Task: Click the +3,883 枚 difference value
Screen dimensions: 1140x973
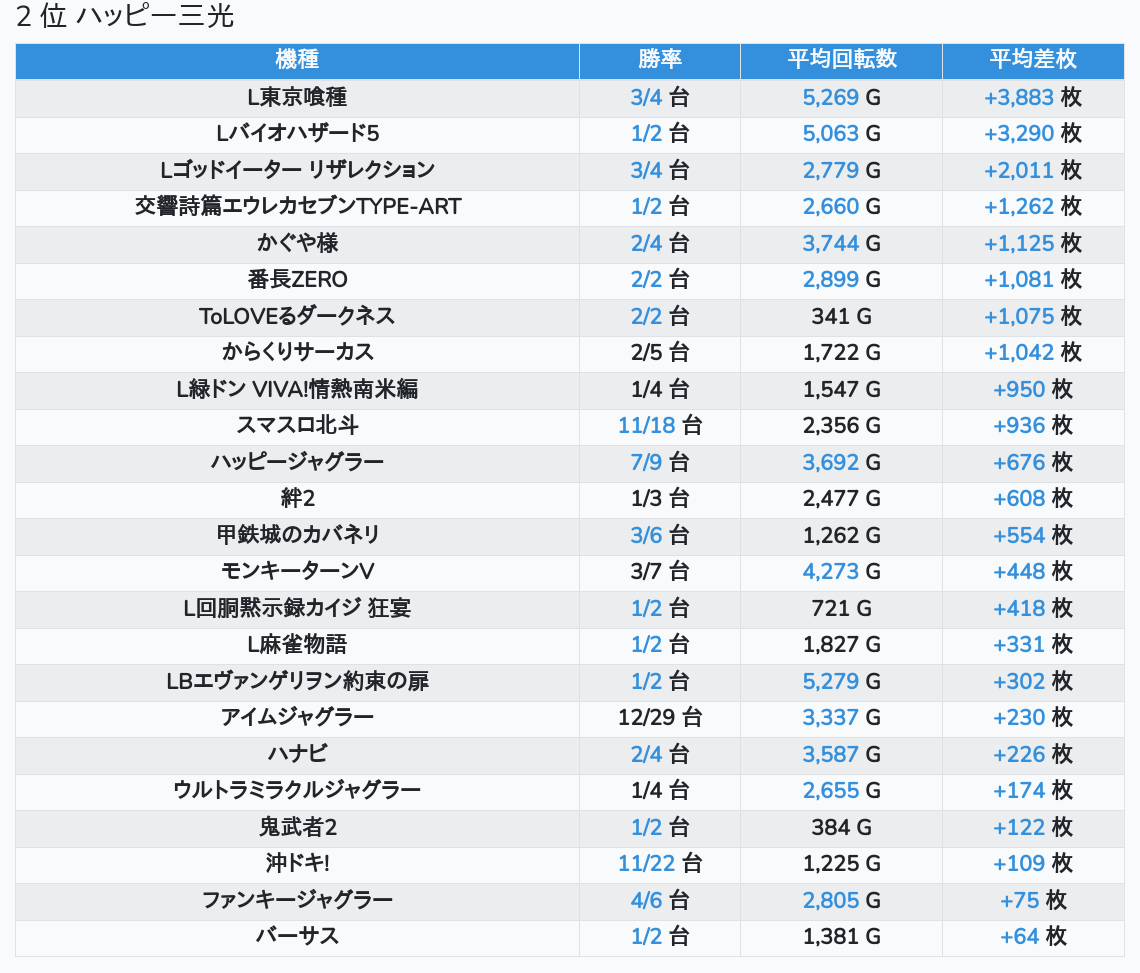Action: coord(1032,97)
